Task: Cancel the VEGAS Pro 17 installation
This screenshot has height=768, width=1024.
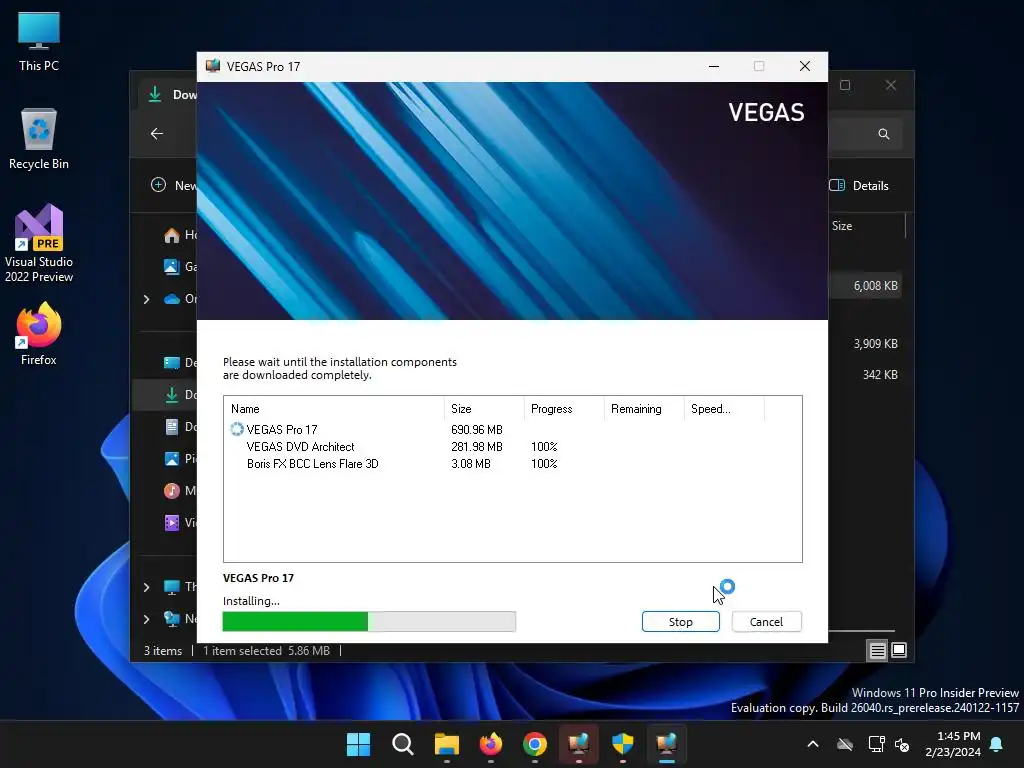Action: [x=766, y=622]
